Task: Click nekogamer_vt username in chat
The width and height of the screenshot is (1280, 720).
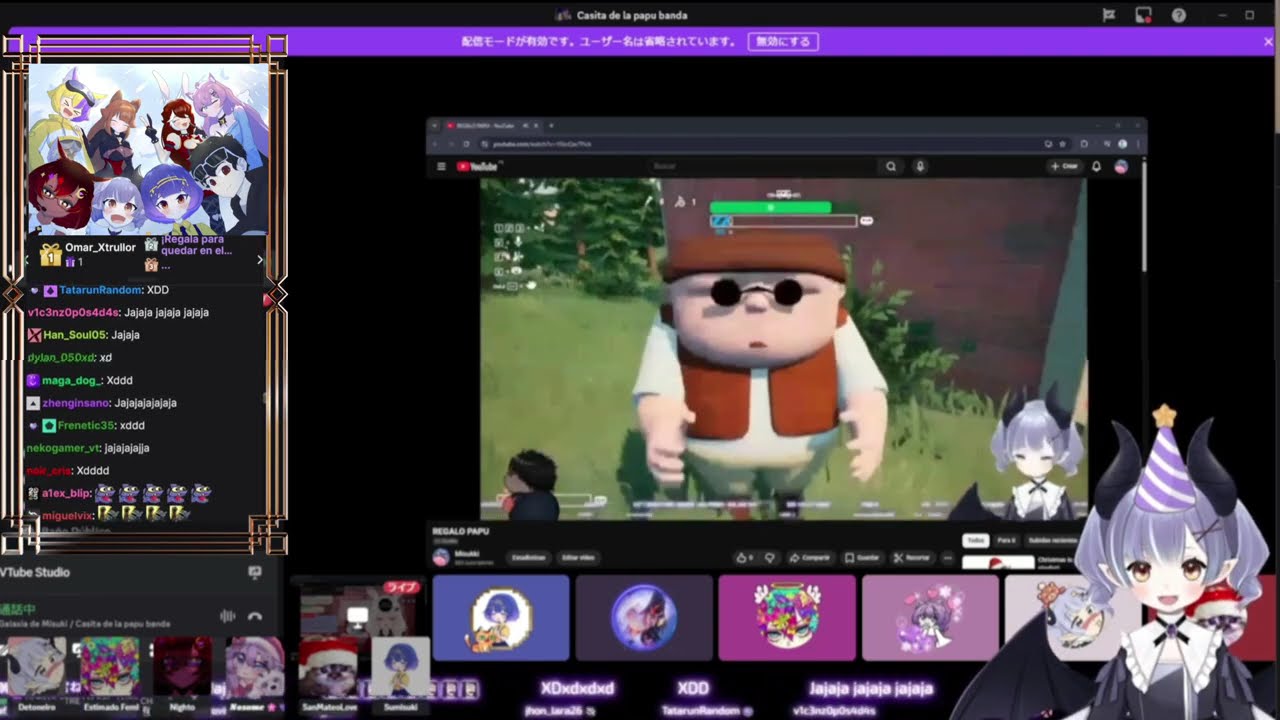Action: tap(64, 448)
